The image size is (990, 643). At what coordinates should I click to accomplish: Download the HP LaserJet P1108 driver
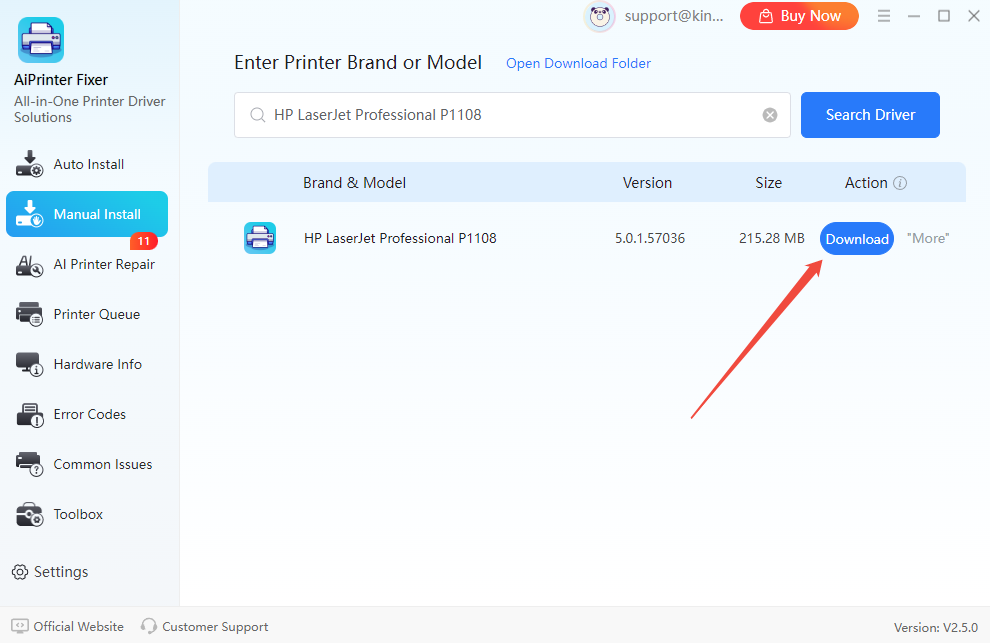pyautogui.click(x=857, y=239)
